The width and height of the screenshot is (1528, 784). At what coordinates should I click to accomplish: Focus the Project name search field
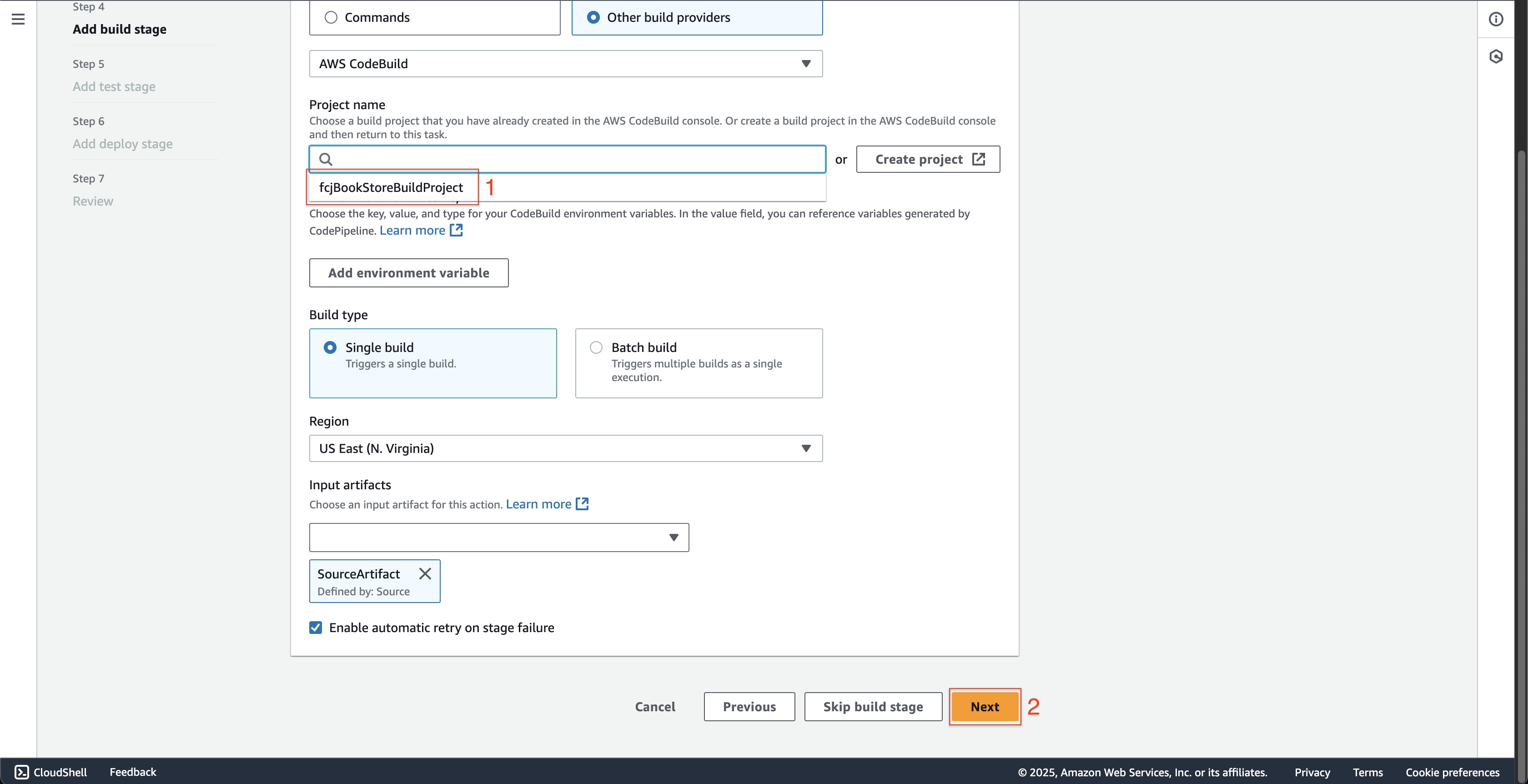568,159
